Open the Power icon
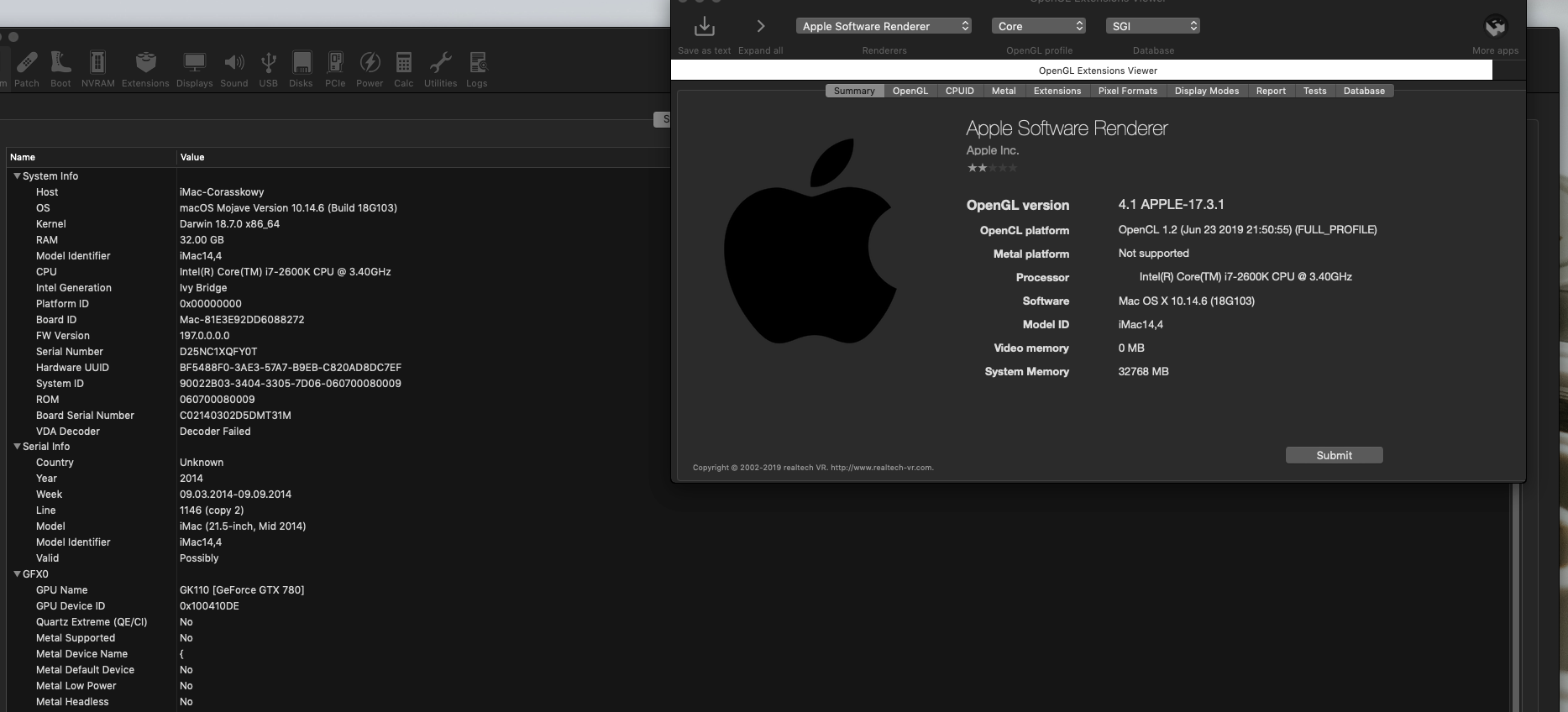1568x712 pixels. click(x=370, y=69)
